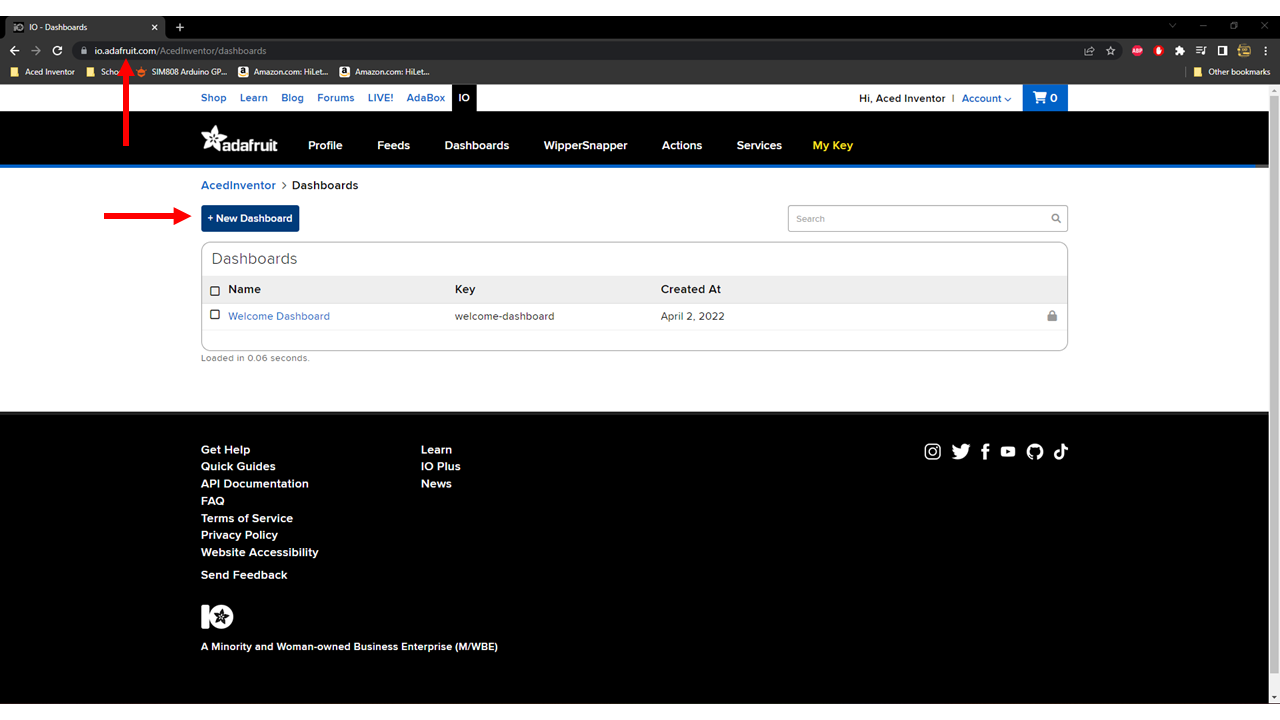Click the Adafruit IO star logo in footer
This screenshot has width=1280, height=720.
pos(217,616)
